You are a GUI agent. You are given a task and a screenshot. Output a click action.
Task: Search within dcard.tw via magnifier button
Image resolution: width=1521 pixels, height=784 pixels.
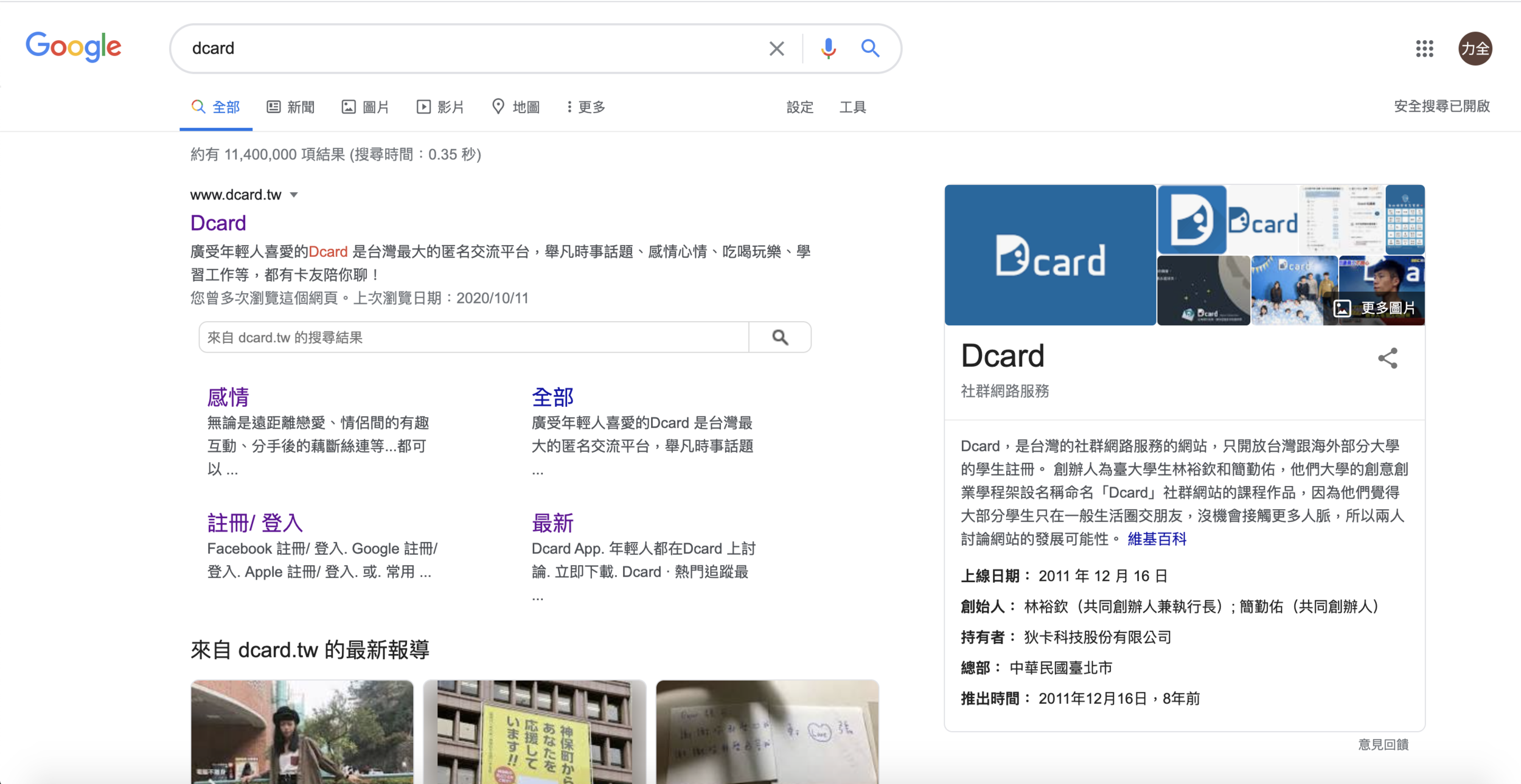coord(780,338)
